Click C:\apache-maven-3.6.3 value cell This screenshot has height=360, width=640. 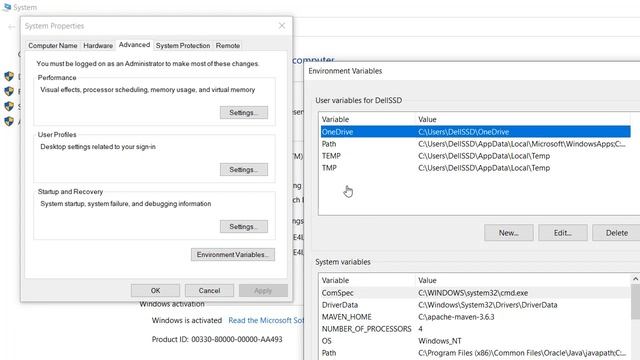point(456,317)
